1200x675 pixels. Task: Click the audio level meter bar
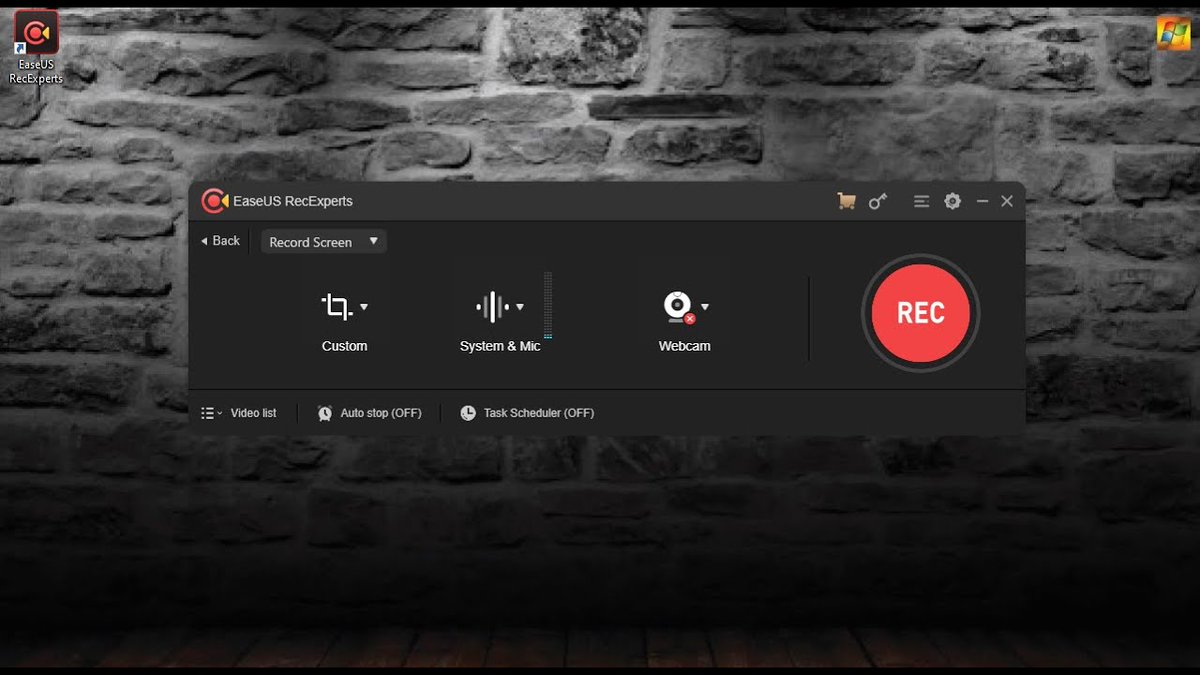click(x=548, y=305)
